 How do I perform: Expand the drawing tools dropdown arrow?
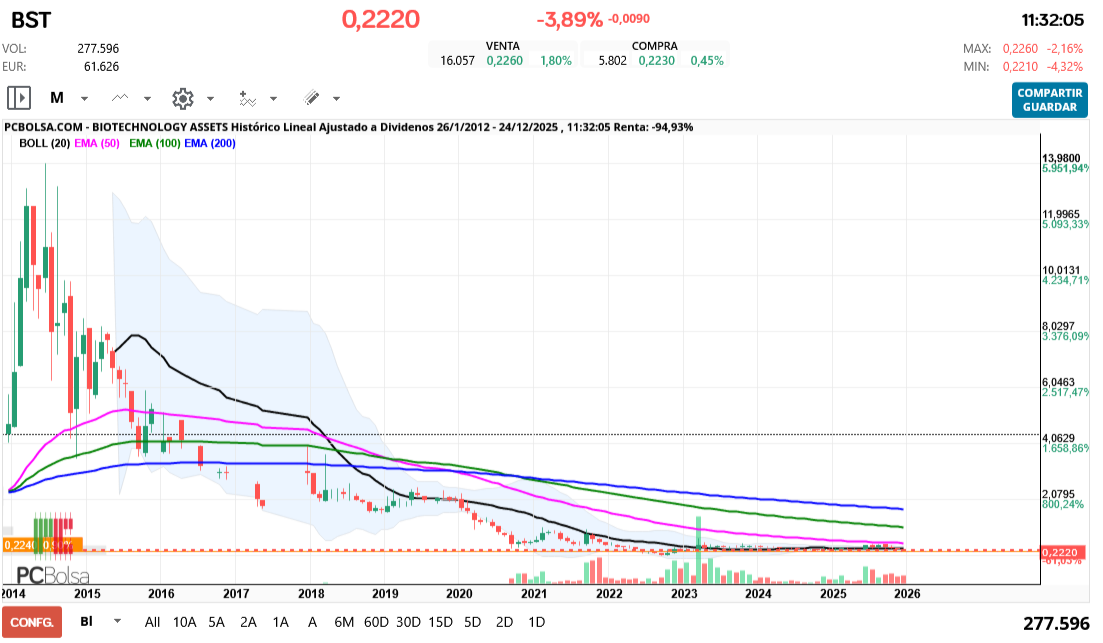click(x=336, y=99)
